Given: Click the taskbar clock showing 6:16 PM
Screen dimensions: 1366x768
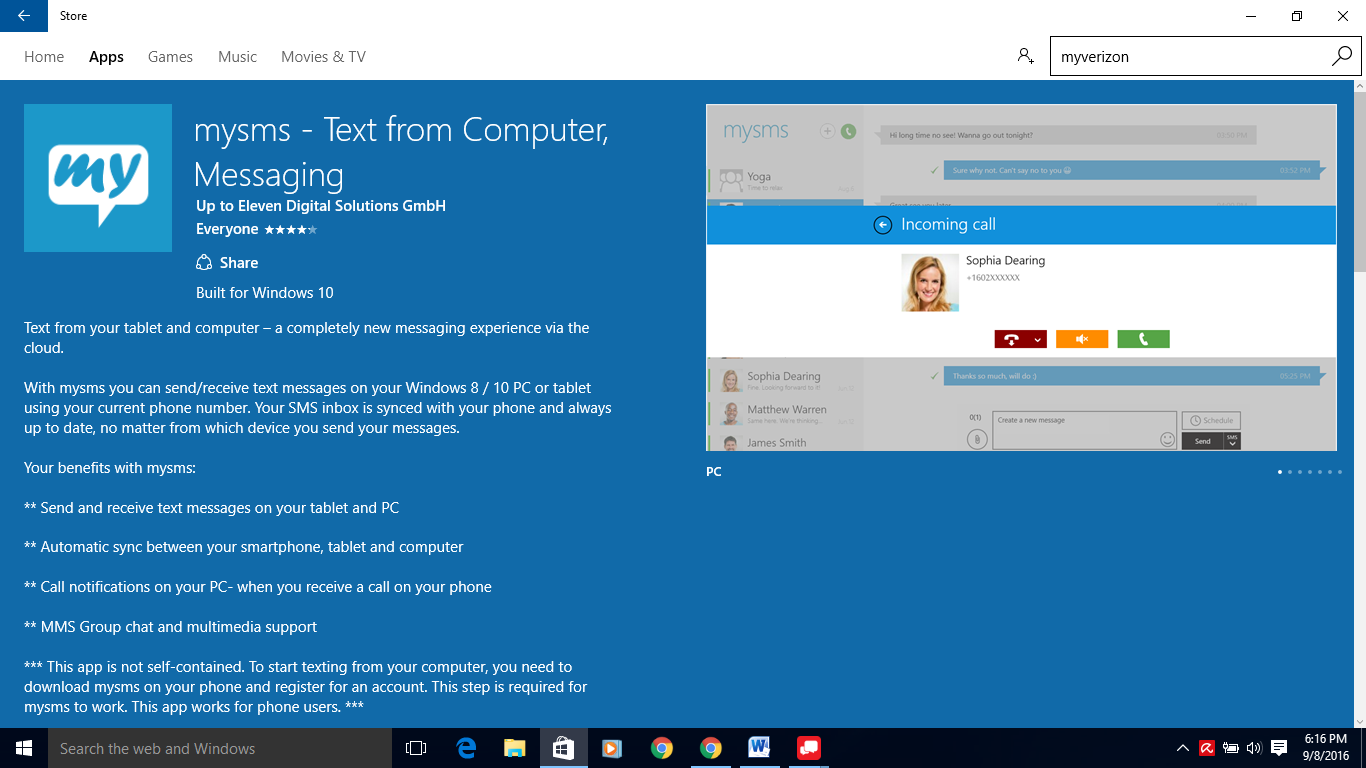Looking at the screenshot, I should tap(1326, 748).
